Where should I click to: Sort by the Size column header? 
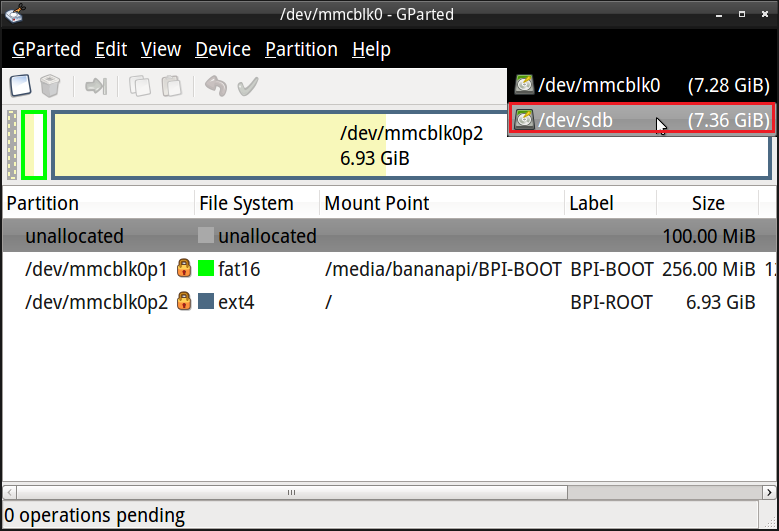[708, 203]
